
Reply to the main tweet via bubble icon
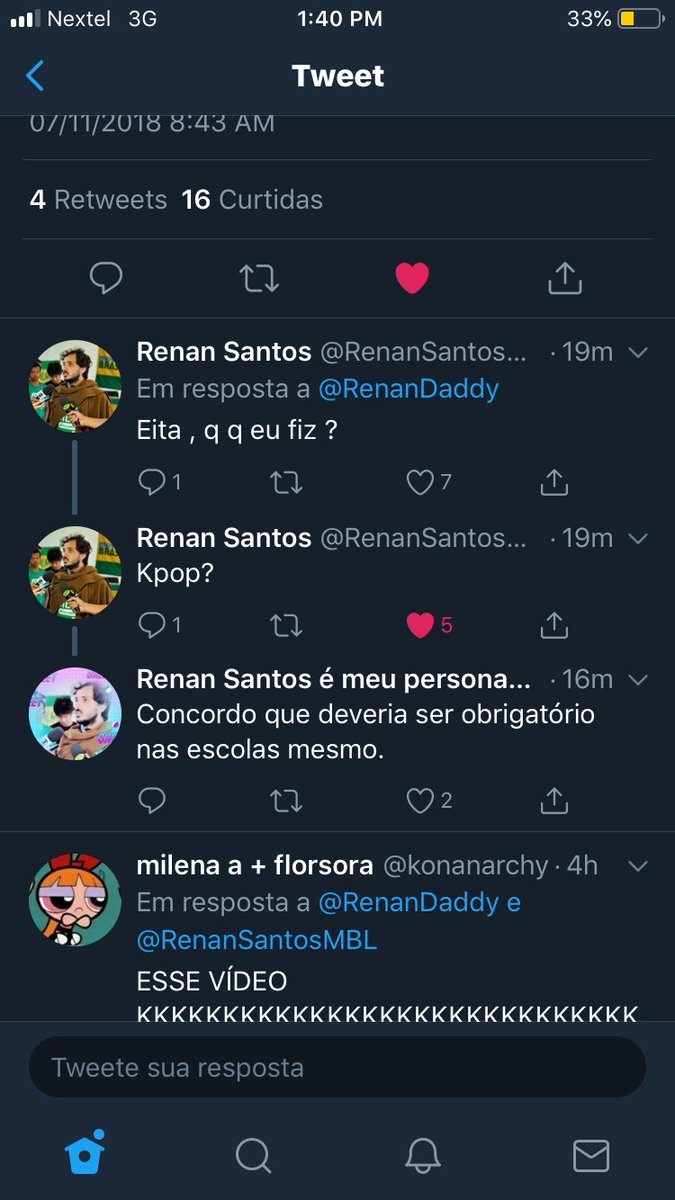click(106, 278)
